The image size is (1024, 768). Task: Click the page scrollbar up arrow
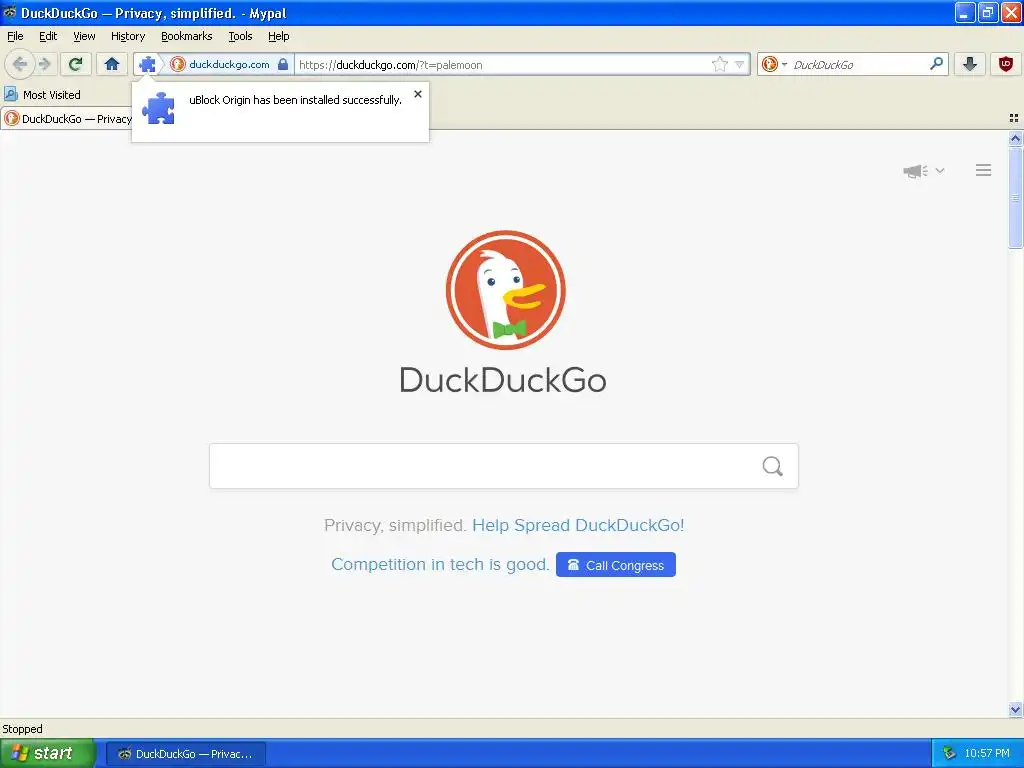point(1015,138)
